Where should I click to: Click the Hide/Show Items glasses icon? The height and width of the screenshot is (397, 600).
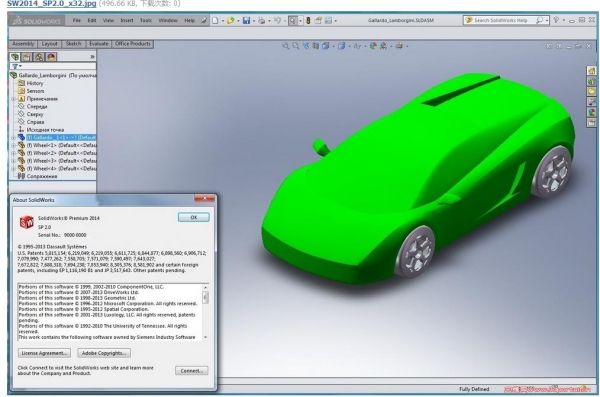point(357,46)
